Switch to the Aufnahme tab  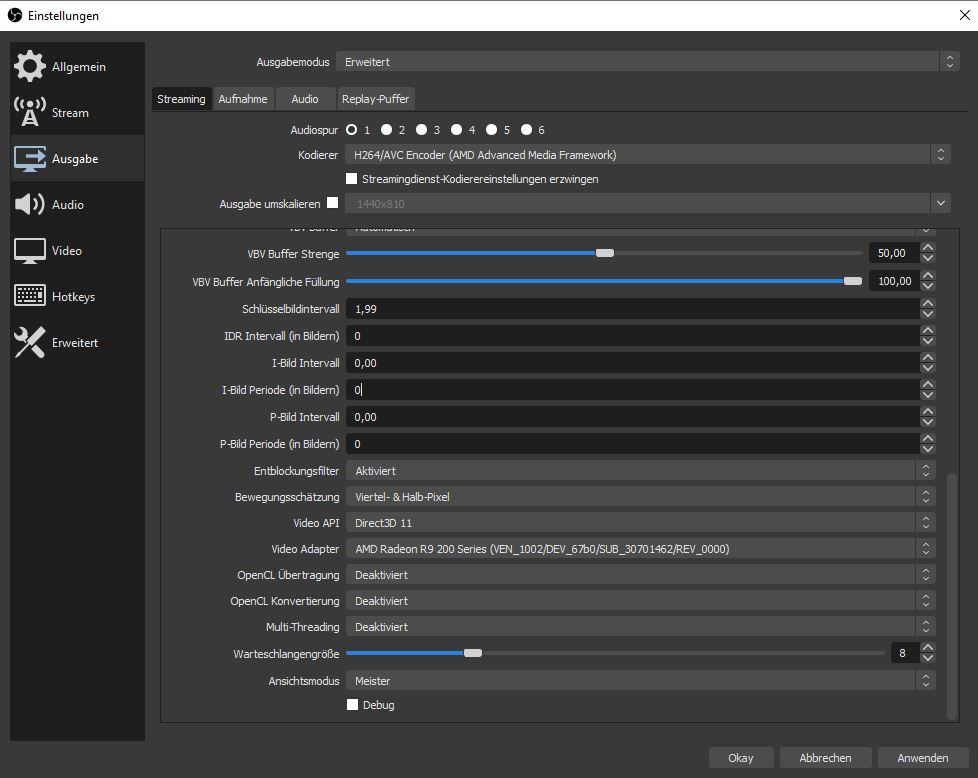[242, 99]
